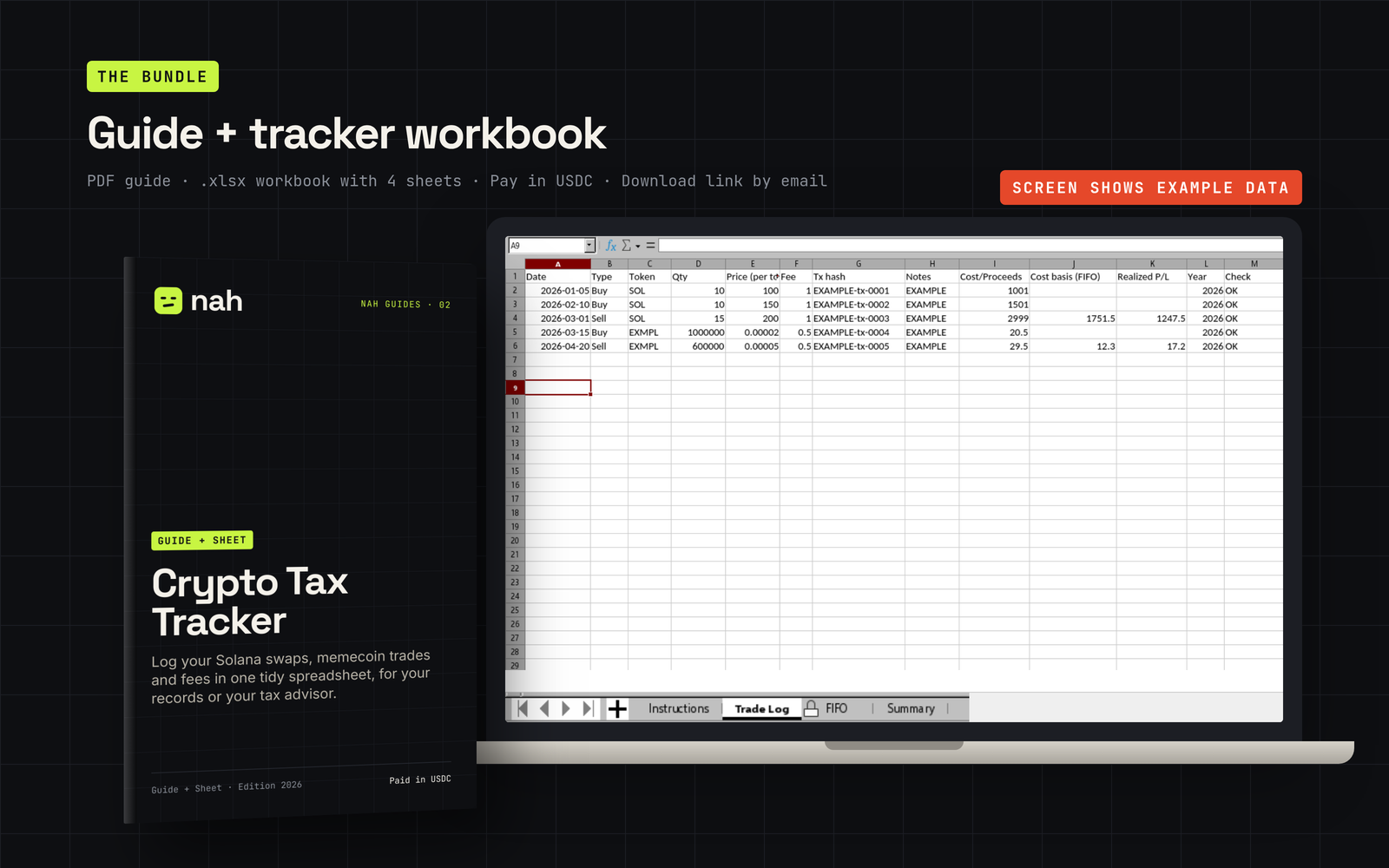Click the Date header cell
Viewport: 1389px width, 868px height.
pyautogui.click(x=557, y=277)
